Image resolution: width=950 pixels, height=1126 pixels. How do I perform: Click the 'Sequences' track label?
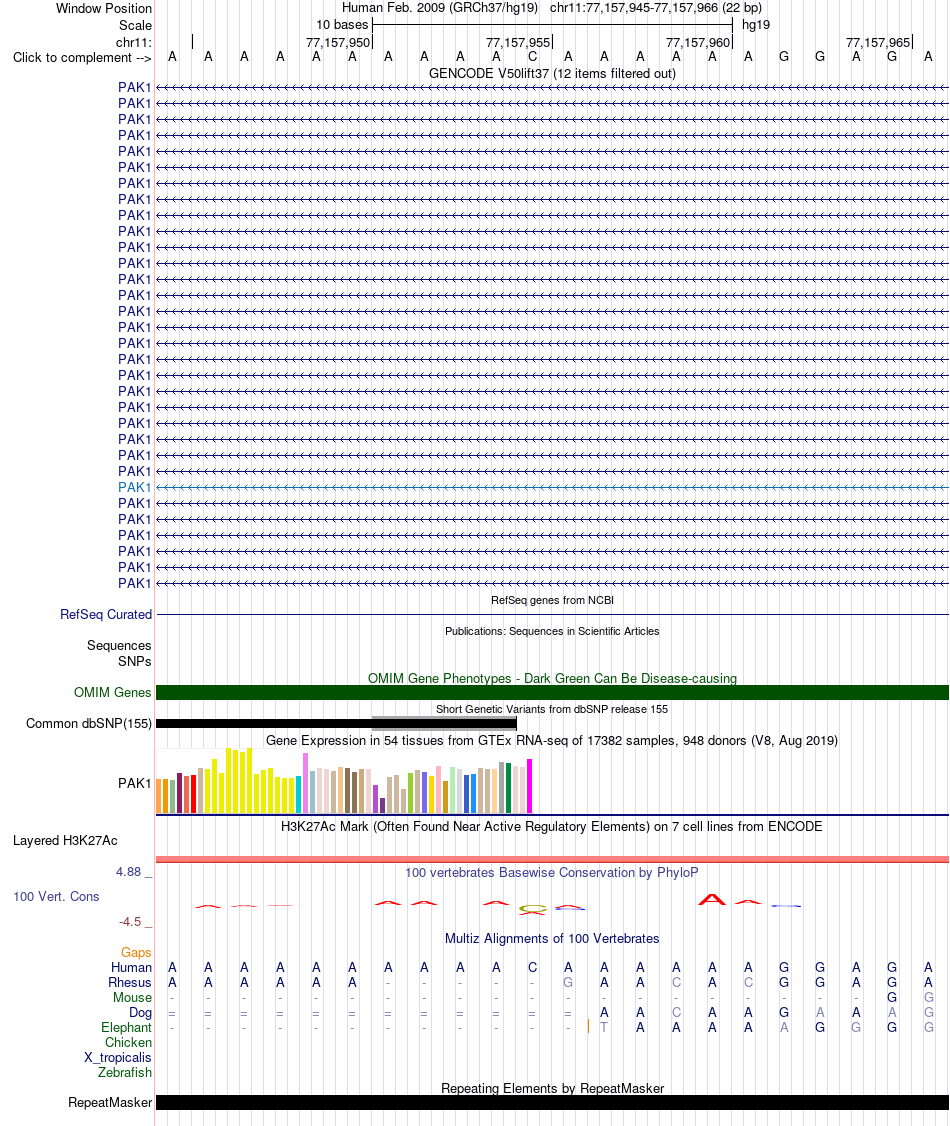tap(119, 646)
